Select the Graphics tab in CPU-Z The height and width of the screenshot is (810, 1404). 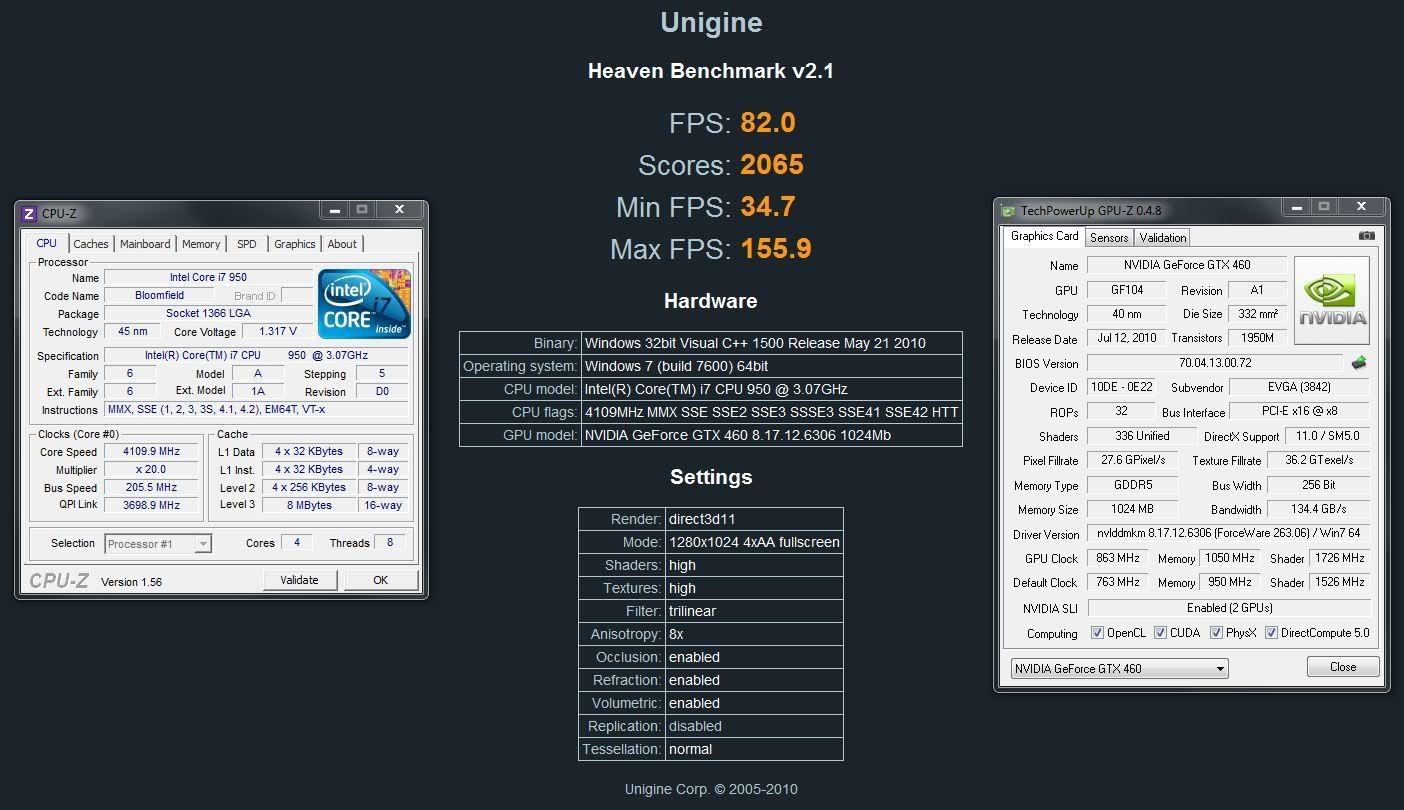tap(295, 244)
